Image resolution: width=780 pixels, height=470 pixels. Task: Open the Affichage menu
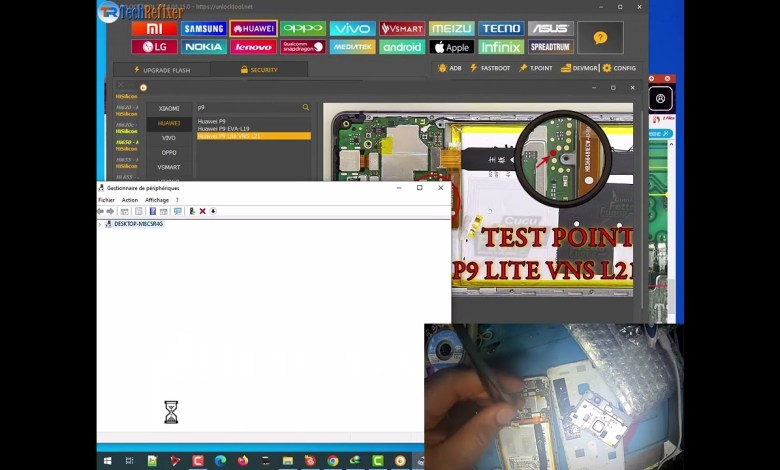tap(157, 200)
